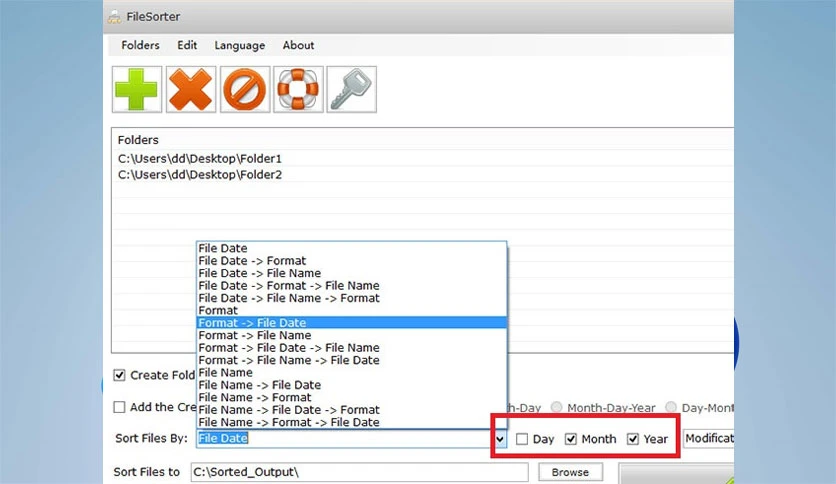Open the Edit menu

click(x=187, y=45)
